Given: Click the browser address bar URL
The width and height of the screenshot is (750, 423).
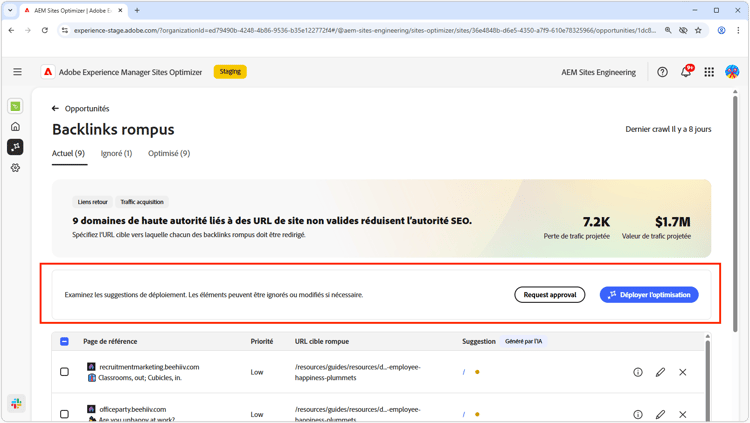Looking at the screenshot, I should click(x=364, y=30).
